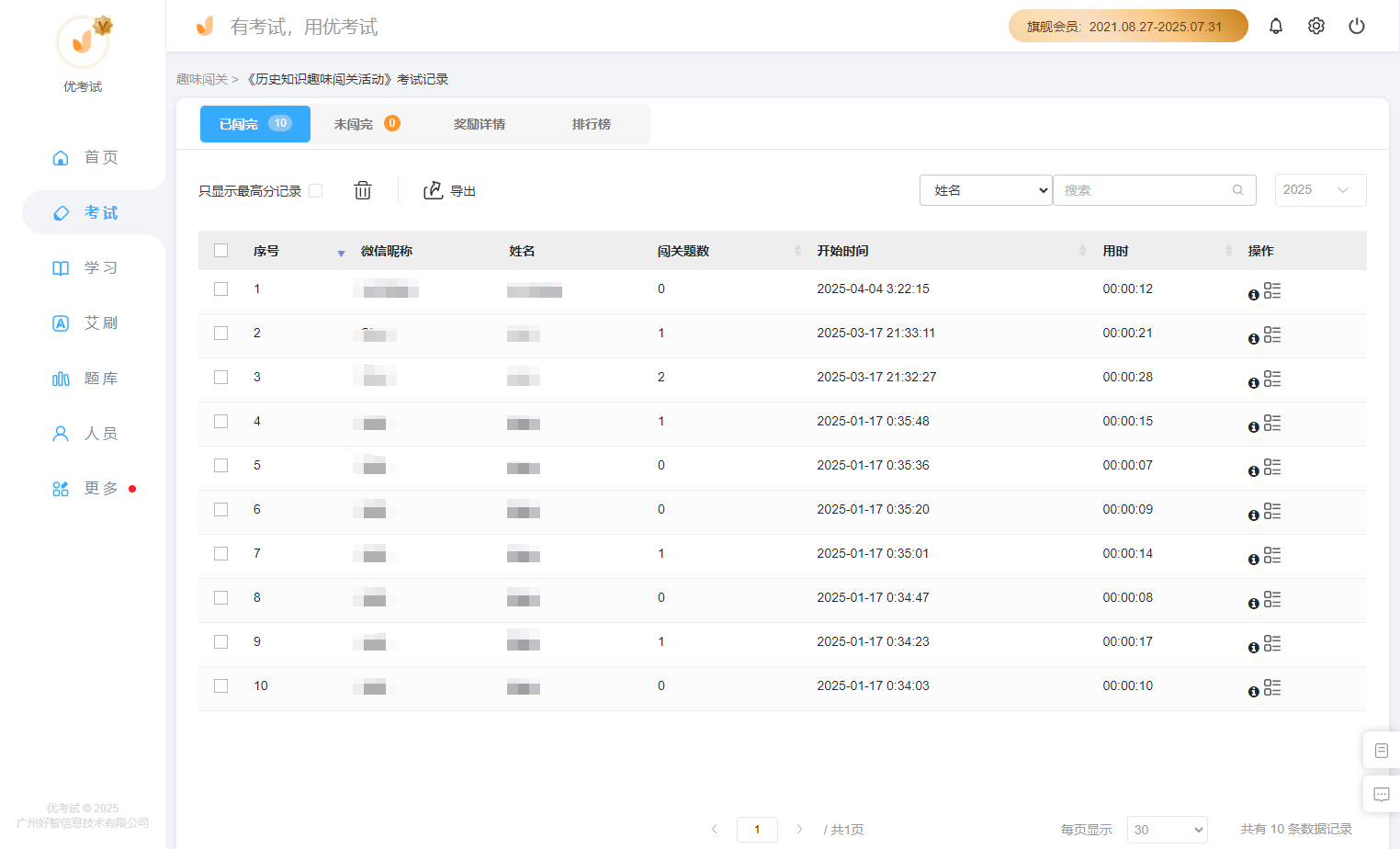Viewport: 1400px width, 849px height.
Task: Toggle 只显示最高分记录 checkbox
Action: 316,191
